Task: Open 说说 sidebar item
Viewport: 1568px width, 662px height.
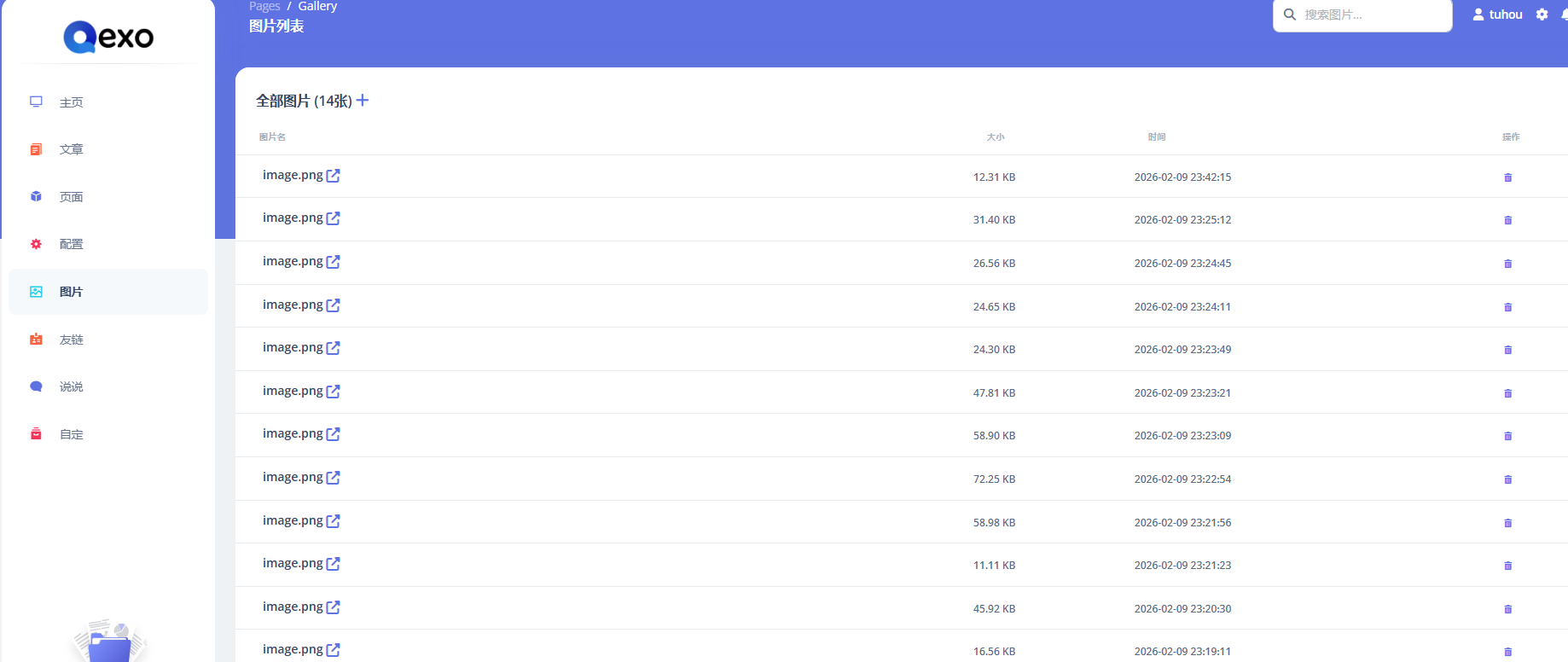Action: click(x=71, y=386)
